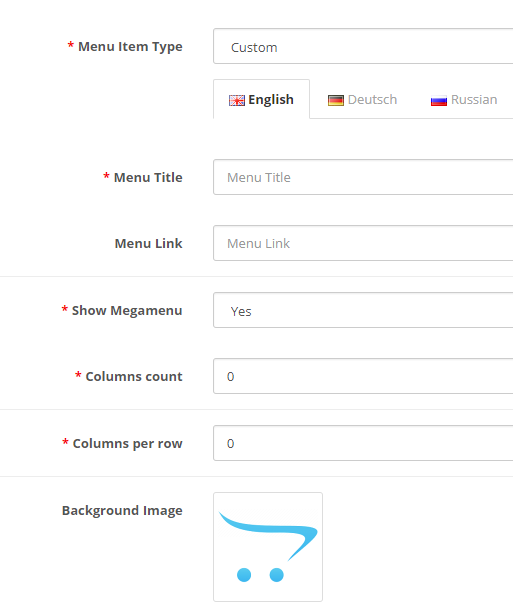Click the Menu Link label
This screenshot has width=513, height=614.
click(x=148, y=243)
